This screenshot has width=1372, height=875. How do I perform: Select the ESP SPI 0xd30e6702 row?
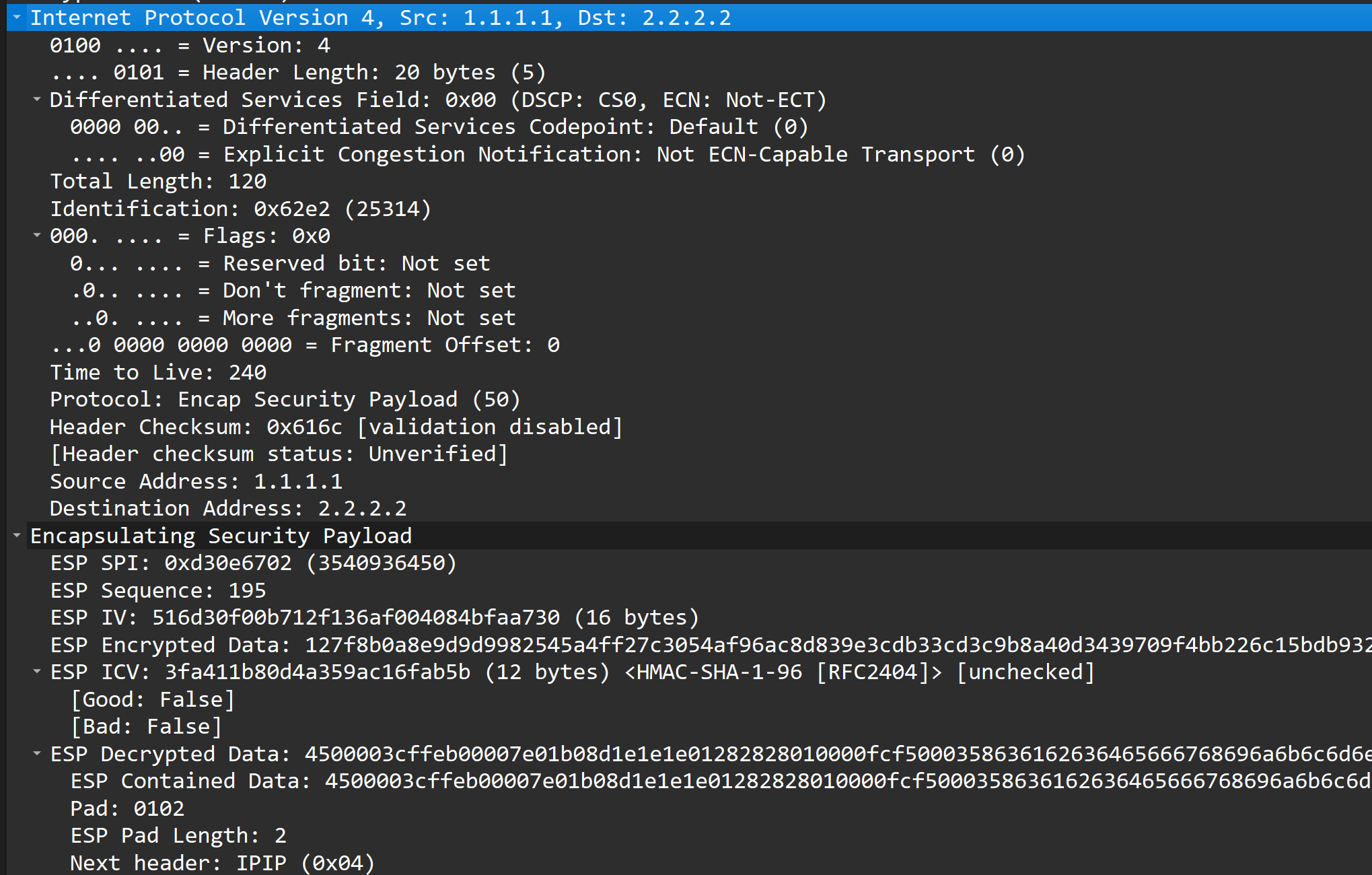coord(253,563)
